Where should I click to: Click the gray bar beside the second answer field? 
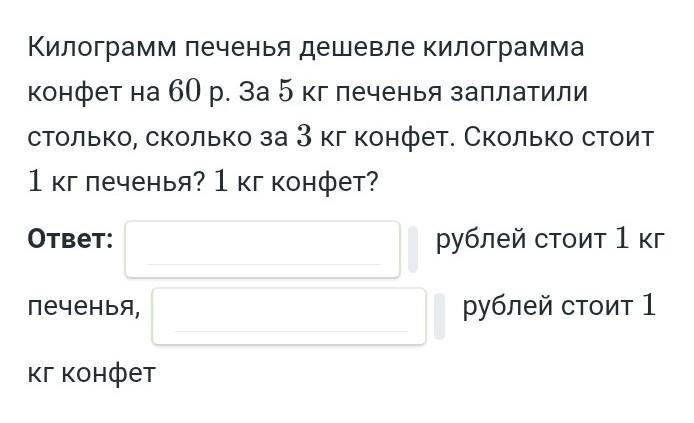[x=438, y=315]
